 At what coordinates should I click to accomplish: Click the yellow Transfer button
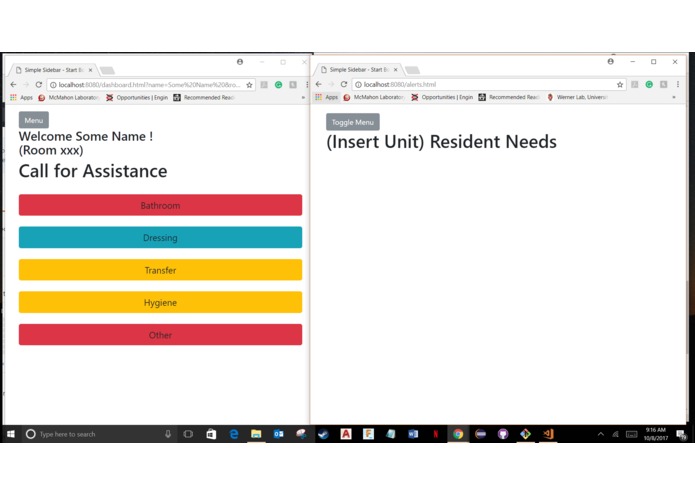pyautogui.click(x=160, y=270)
